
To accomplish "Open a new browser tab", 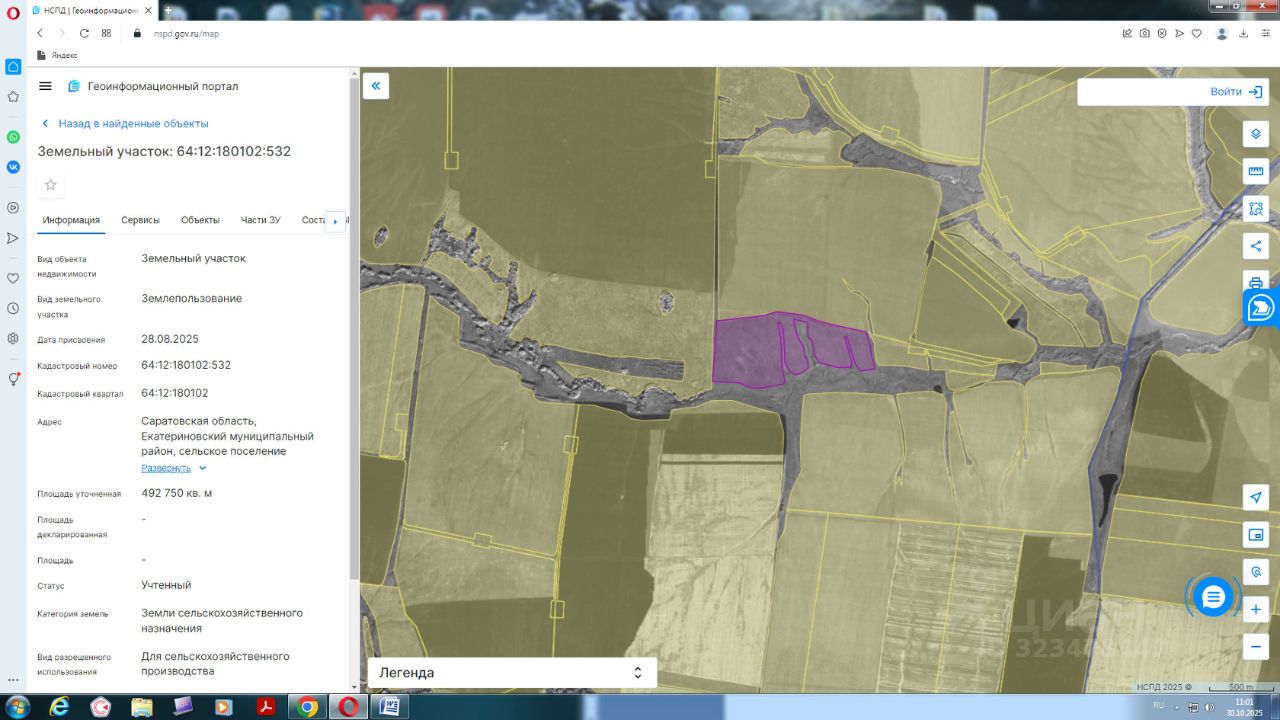I will pos(168,10).
